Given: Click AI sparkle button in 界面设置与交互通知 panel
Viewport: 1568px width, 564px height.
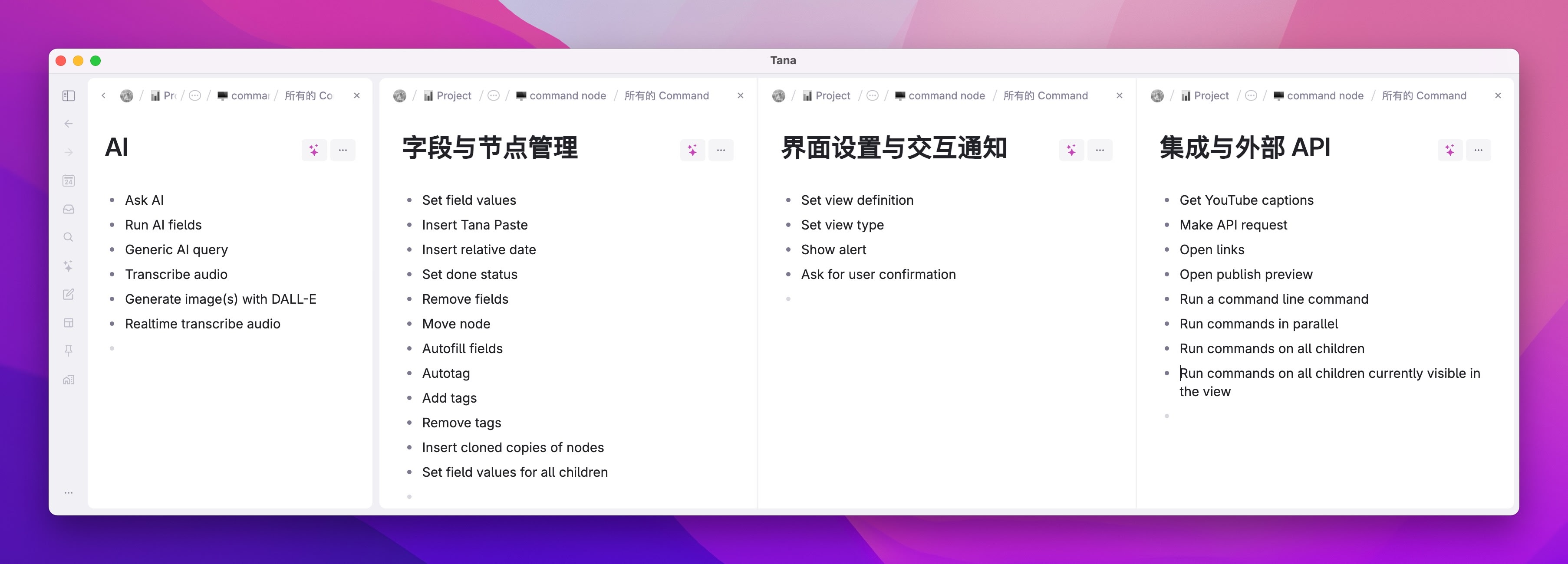Looking at the screenshot, I should point(1071,150).
